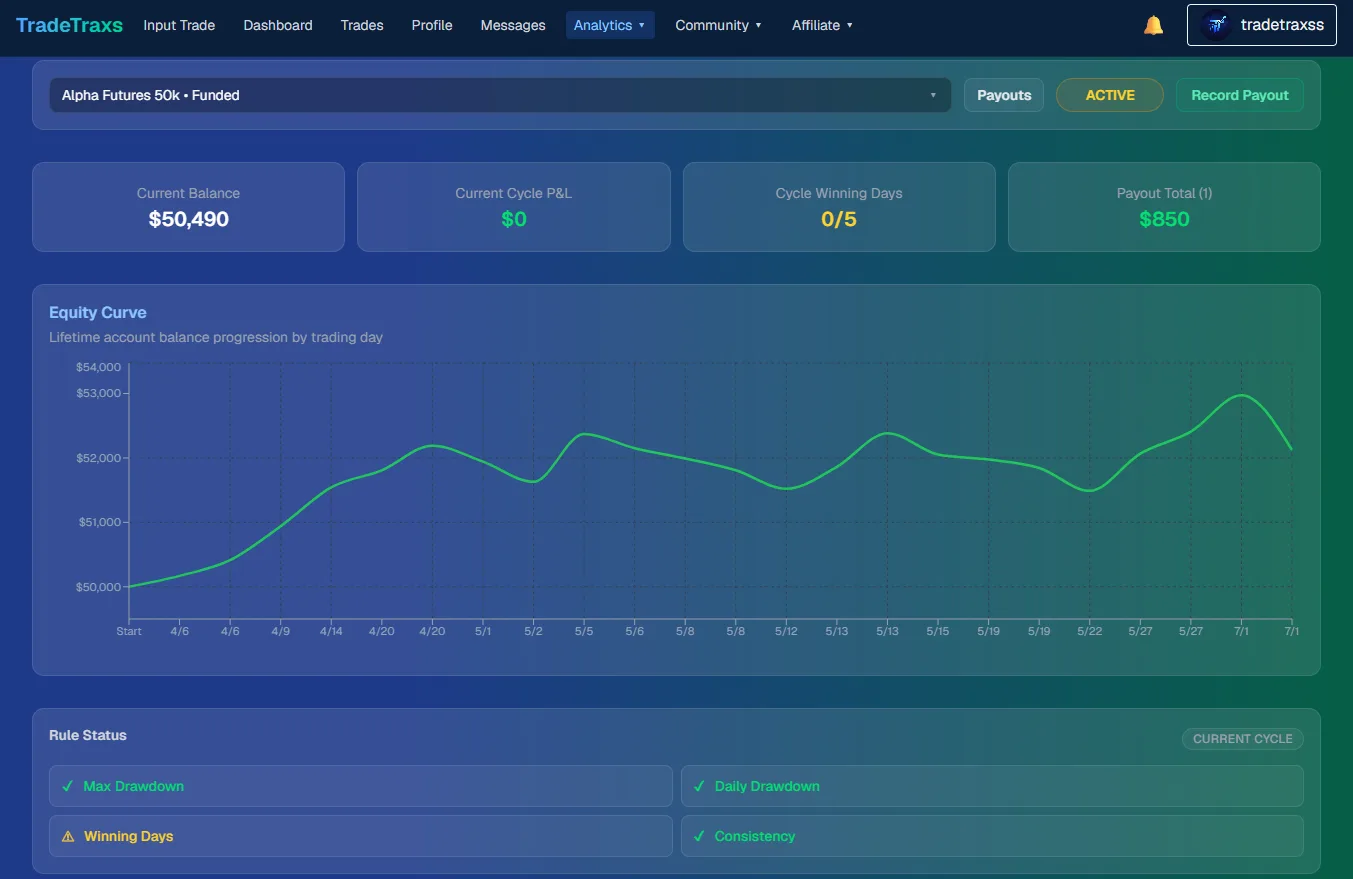1353x879 pixels.
Task: Click the 5/1 date axis label
Action: (x=483, y=631)
